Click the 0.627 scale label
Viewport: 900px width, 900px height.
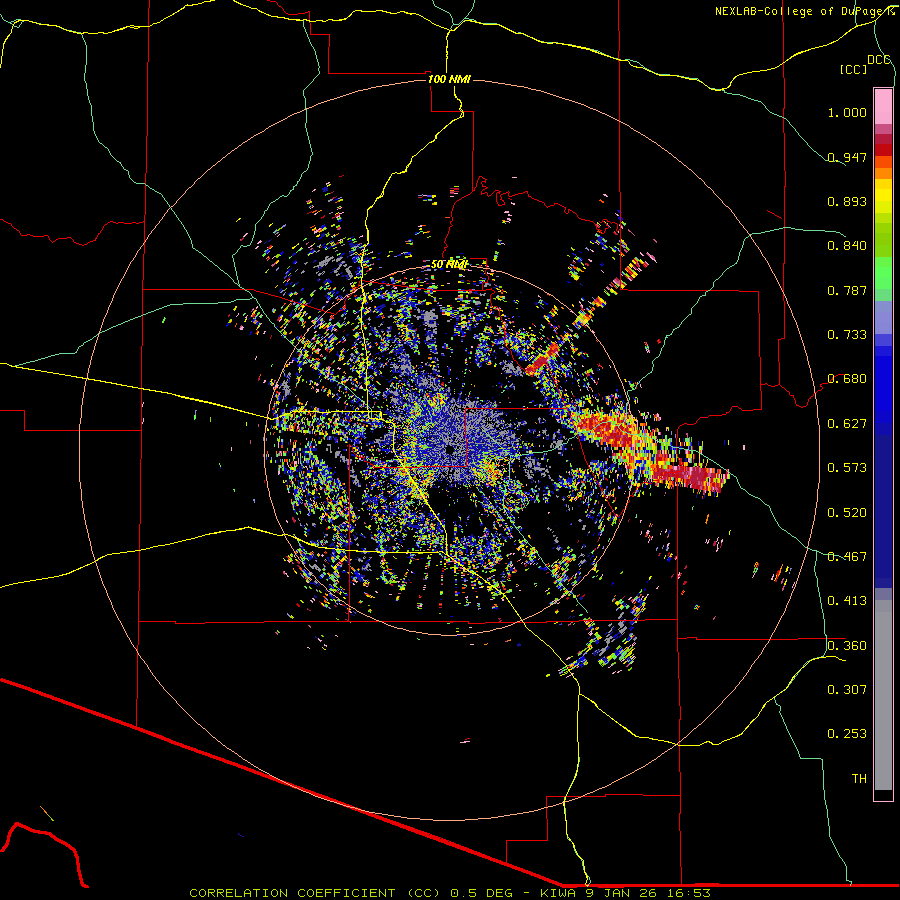click(847, 424)
